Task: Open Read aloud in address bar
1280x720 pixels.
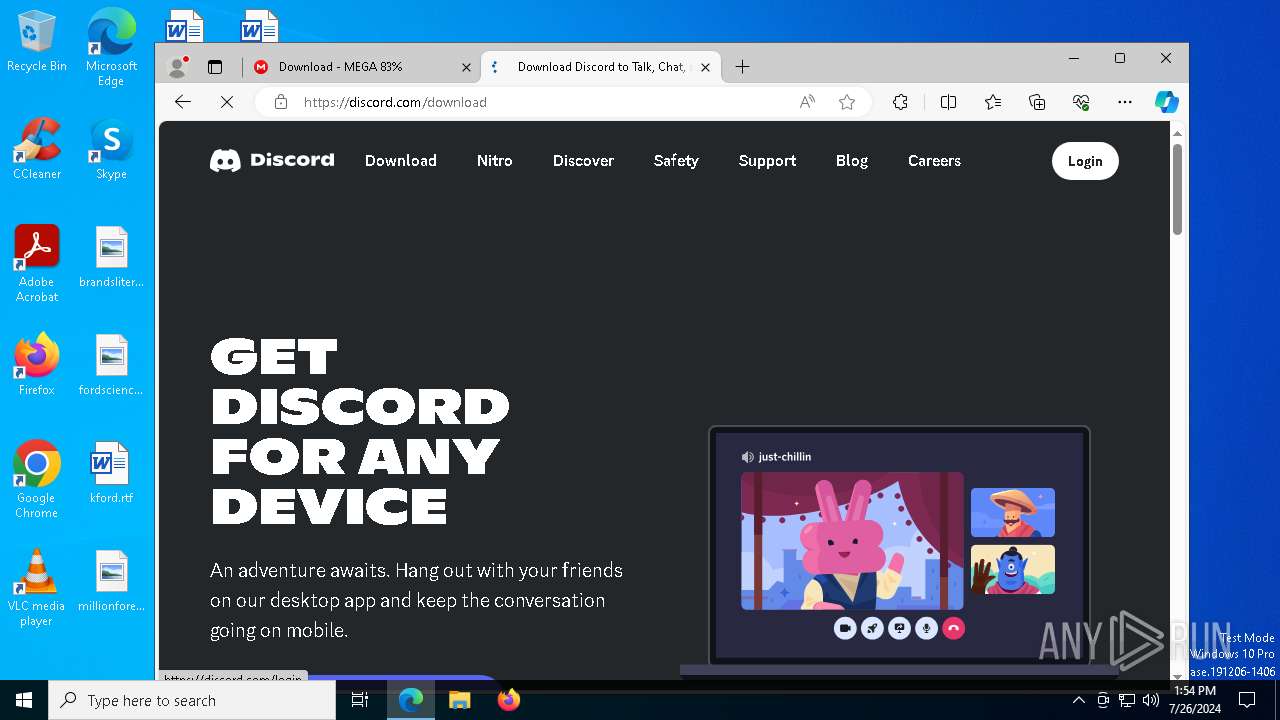Action: pyautogui.click(x=807, y=102)
